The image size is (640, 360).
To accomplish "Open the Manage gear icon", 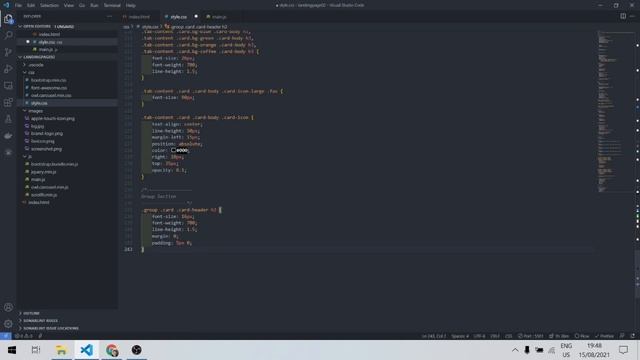I will 8,324.
